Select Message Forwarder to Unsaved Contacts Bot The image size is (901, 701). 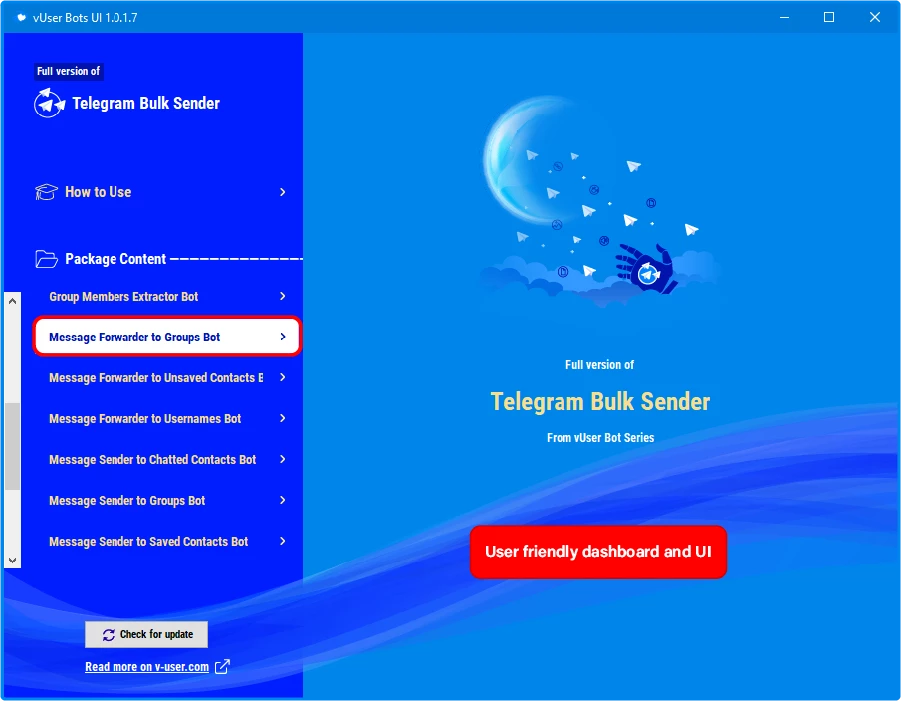pyautogui.click(x=167, y=378)
